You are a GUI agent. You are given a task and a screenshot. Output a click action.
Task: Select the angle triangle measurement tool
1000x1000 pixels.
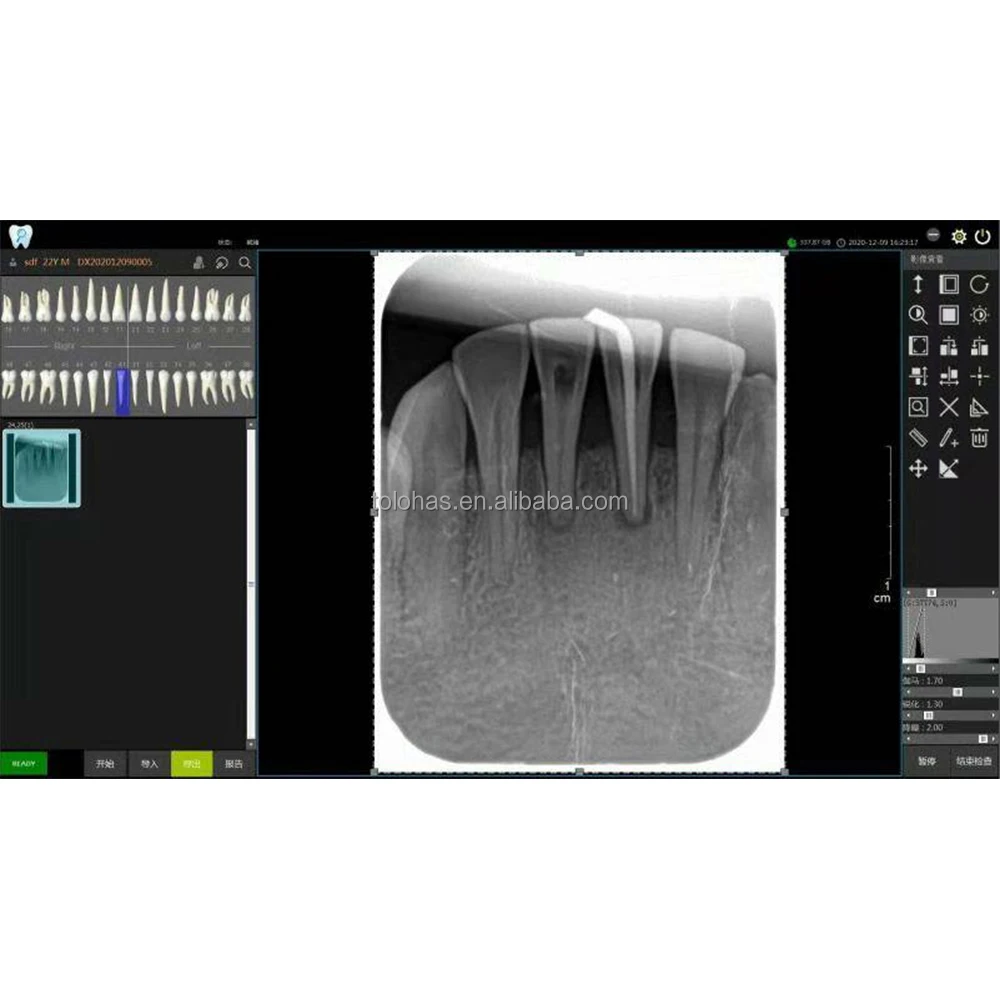[979, 407]
